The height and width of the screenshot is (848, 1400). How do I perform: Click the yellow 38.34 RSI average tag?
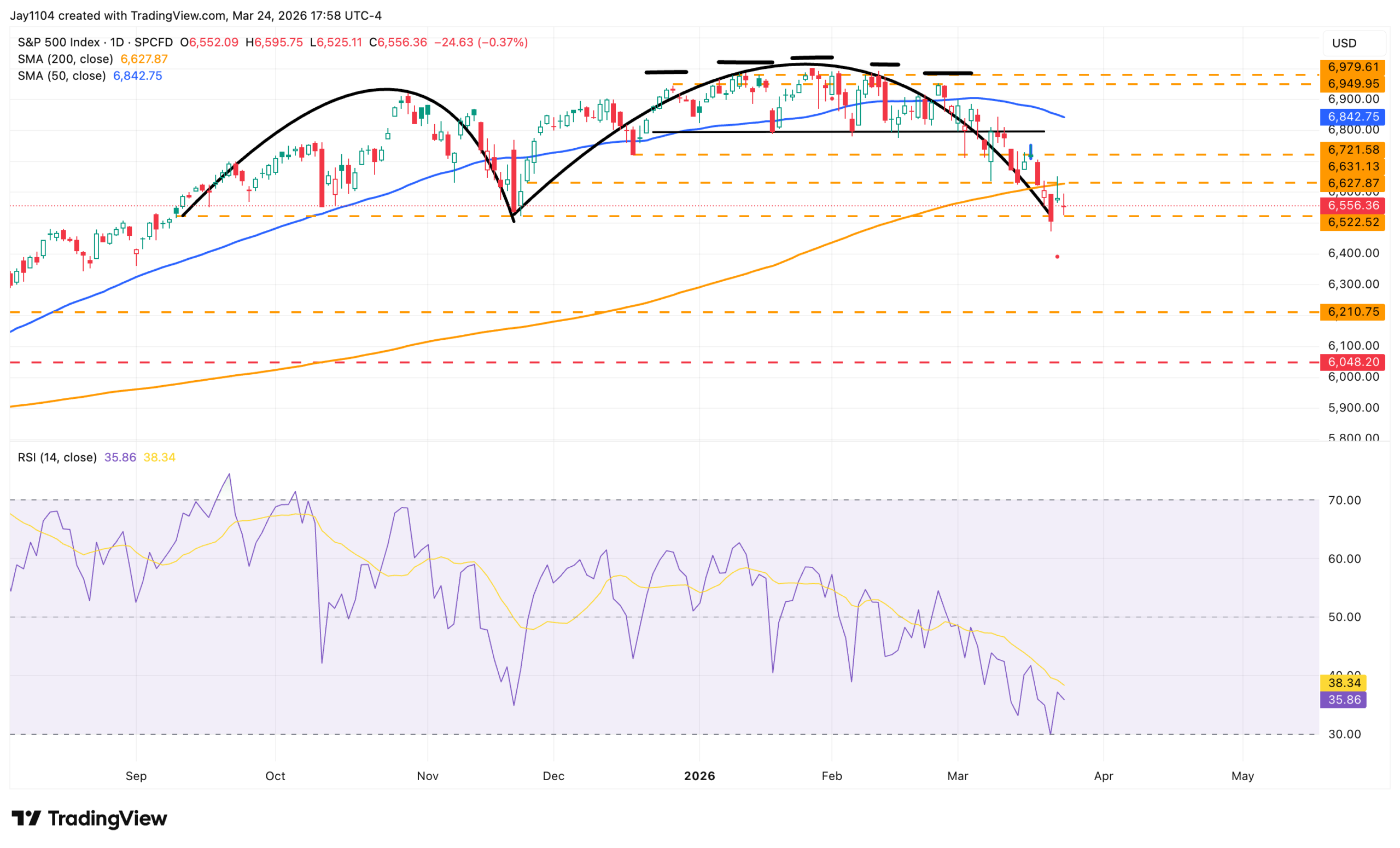pos(1344,683)
